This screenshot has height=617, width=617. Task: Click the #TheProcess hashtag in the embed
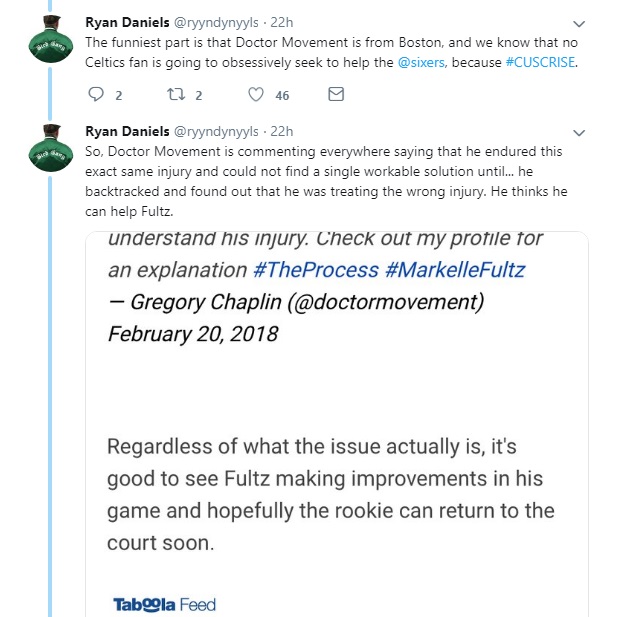tap(314, 270)
